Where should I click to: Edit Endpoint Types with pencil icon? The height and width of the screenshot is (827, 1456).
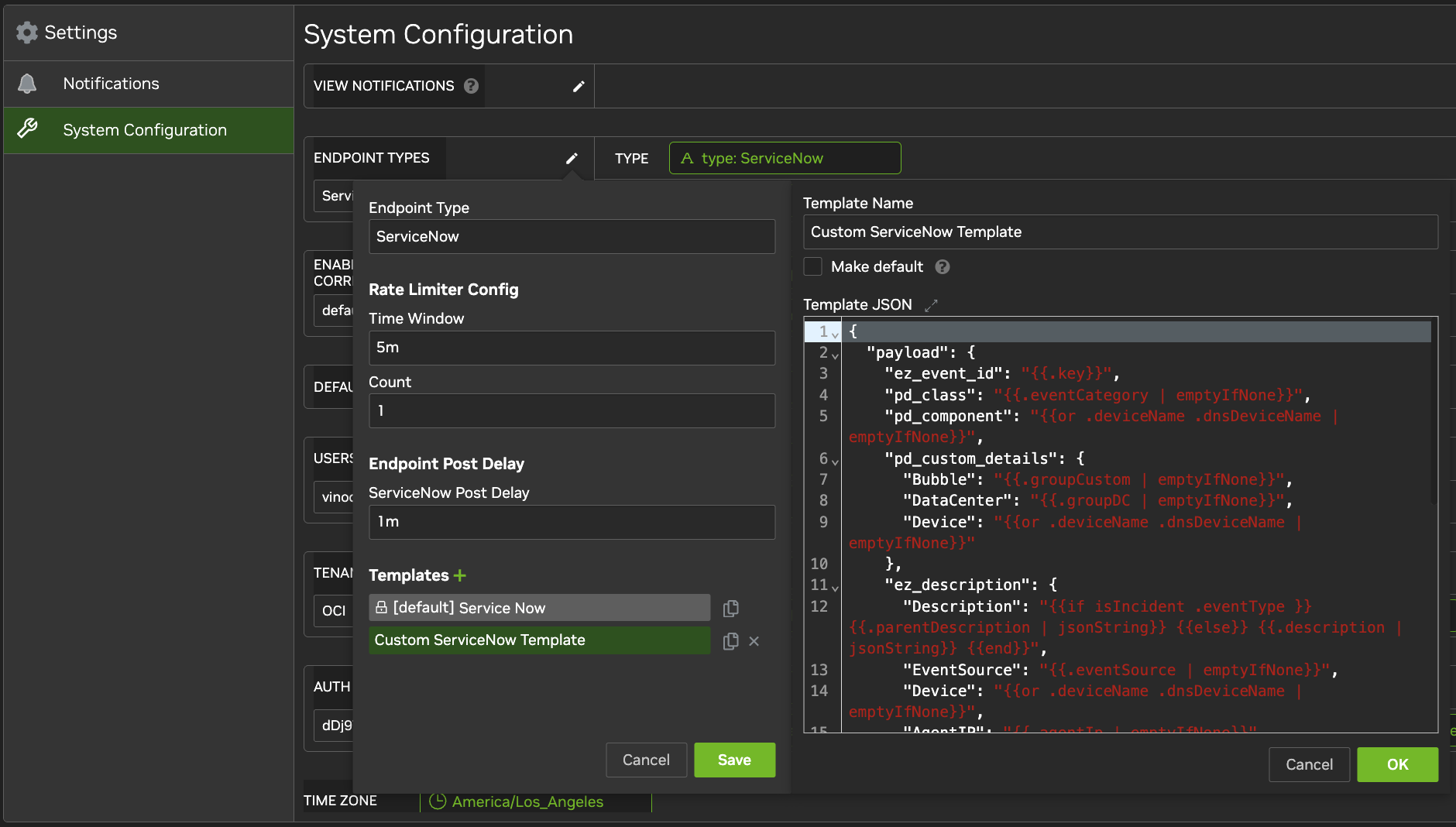pos(572,158)
